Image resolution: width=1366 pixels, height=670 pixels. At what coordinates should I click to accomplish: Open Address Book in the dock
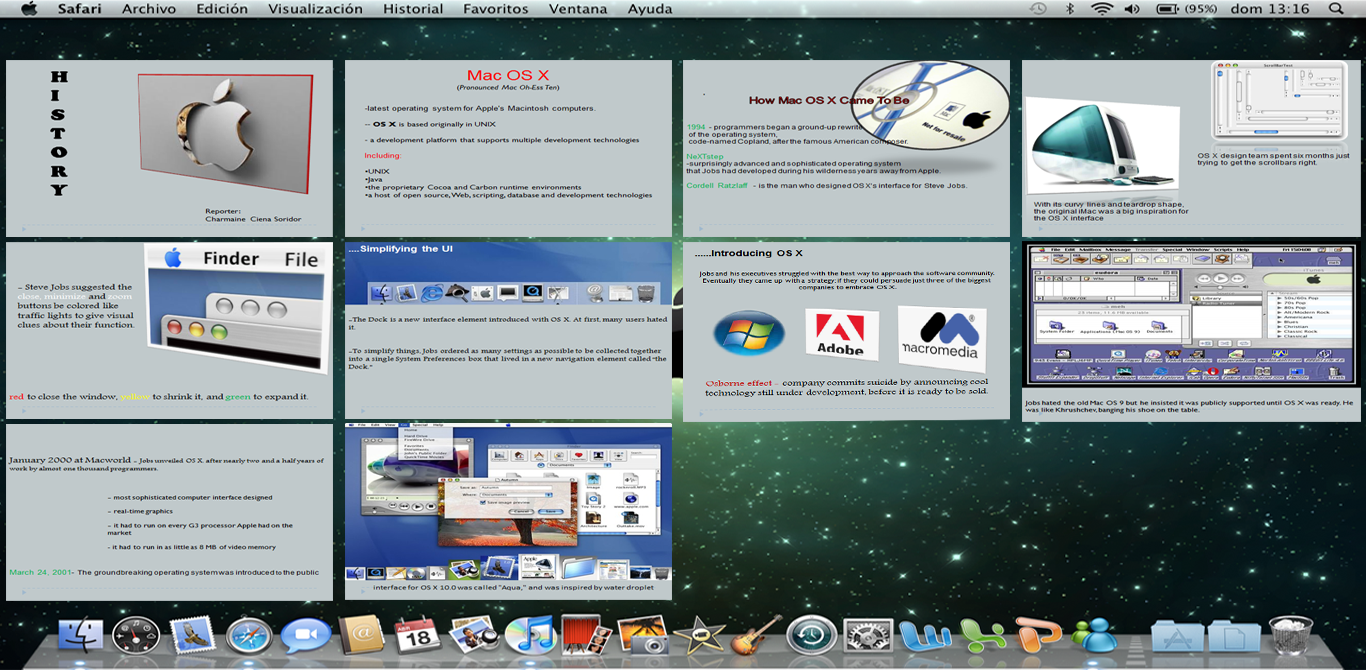361,635
